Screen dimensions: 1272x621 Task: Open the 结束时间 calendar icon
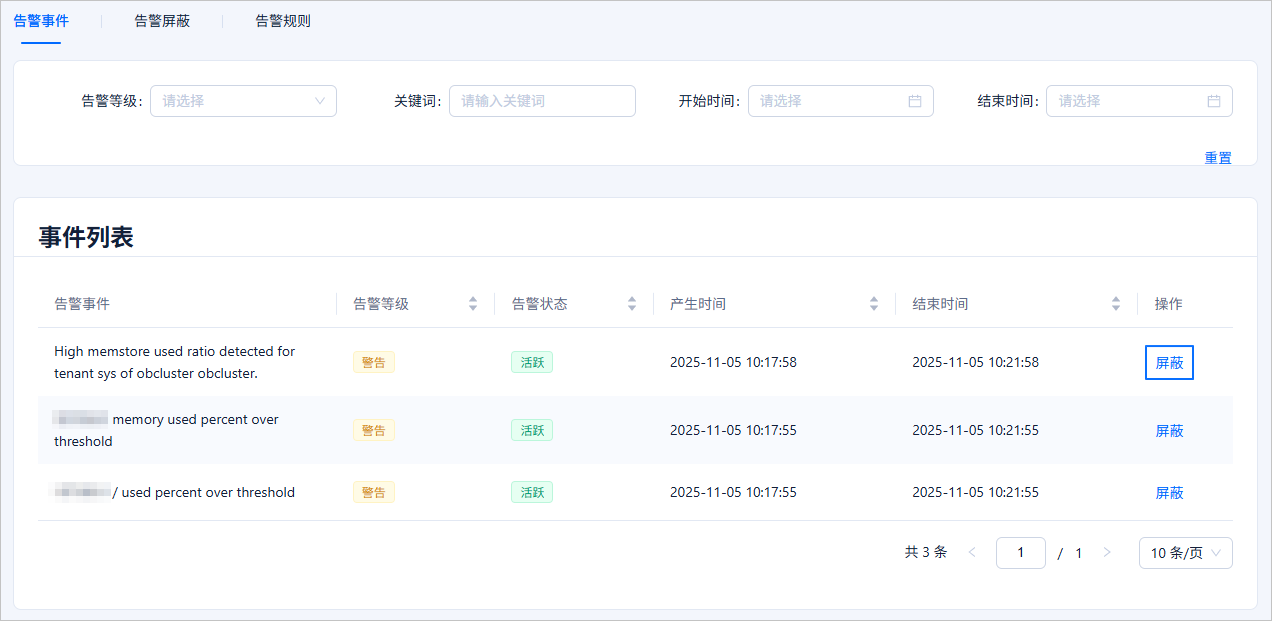coord(1213,101)
